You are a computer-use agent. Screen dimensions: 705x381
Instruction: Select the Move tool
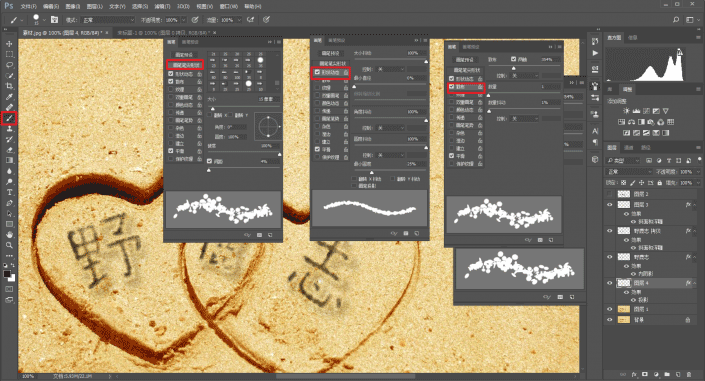[9, 44]
